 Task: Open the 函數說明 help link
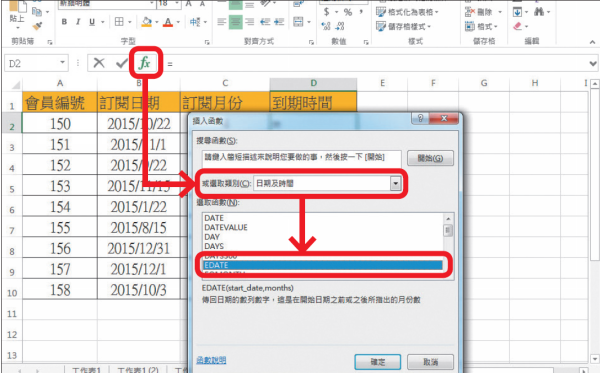(x=211, y=360)
